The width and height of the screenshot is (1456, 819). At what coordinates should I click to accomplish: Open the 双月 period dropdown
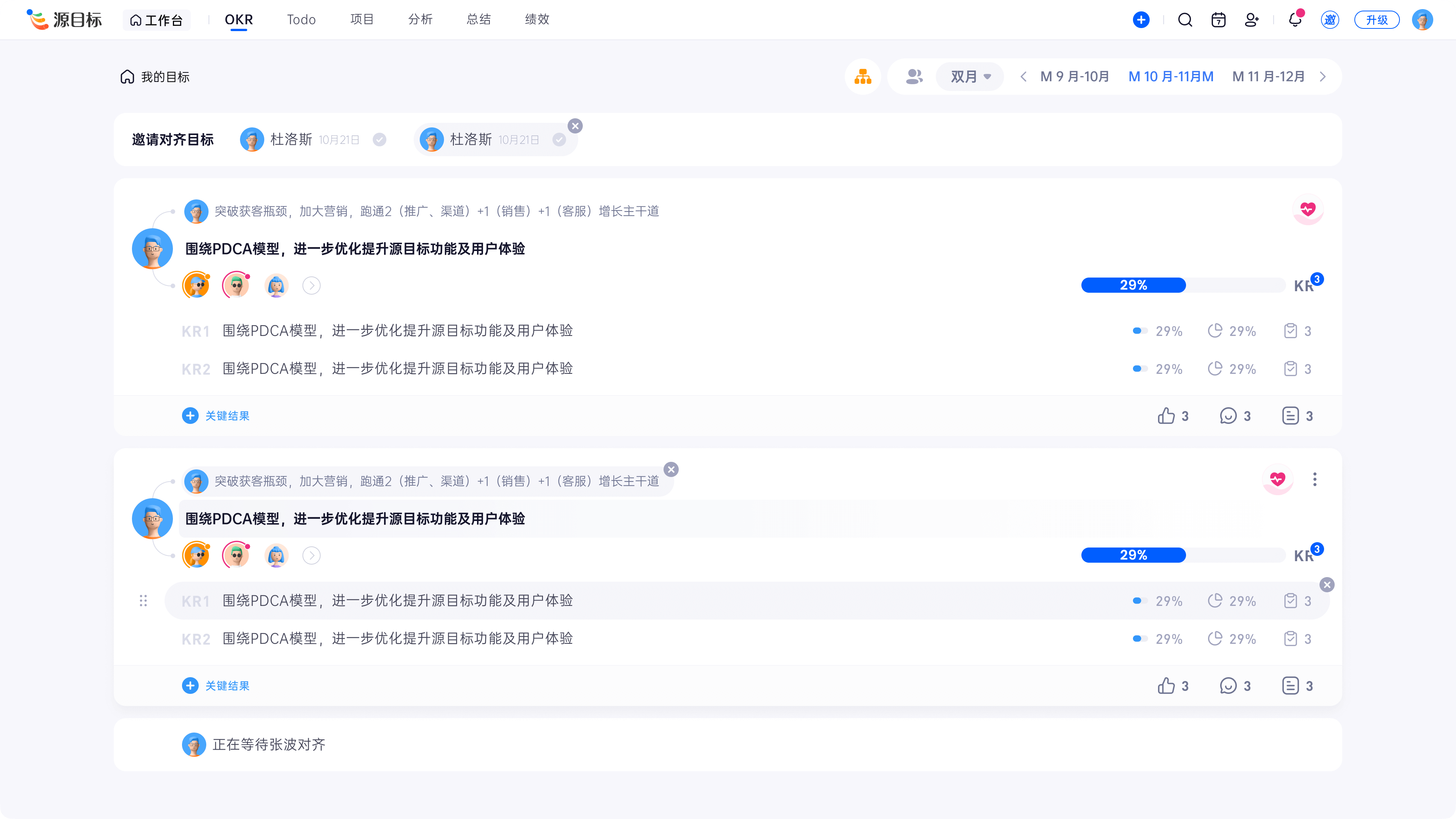pyautogui.click(x=970, y=76)
